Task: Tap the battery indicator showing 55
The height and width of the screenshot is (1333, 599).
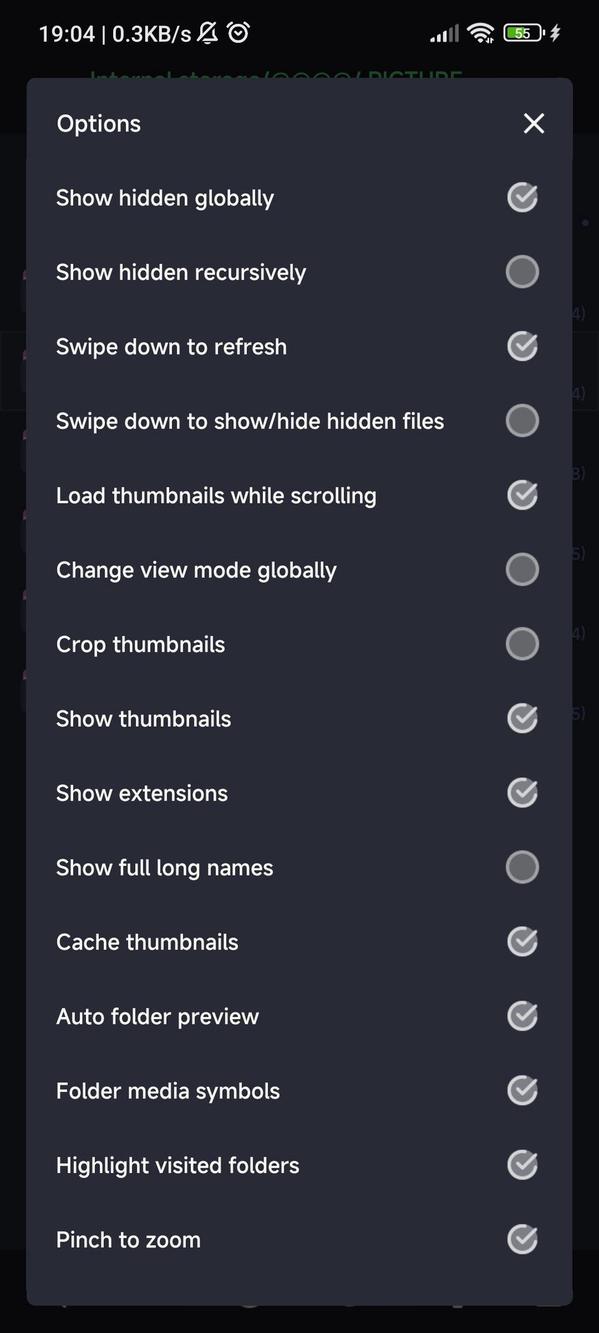Action: point(521,32)
